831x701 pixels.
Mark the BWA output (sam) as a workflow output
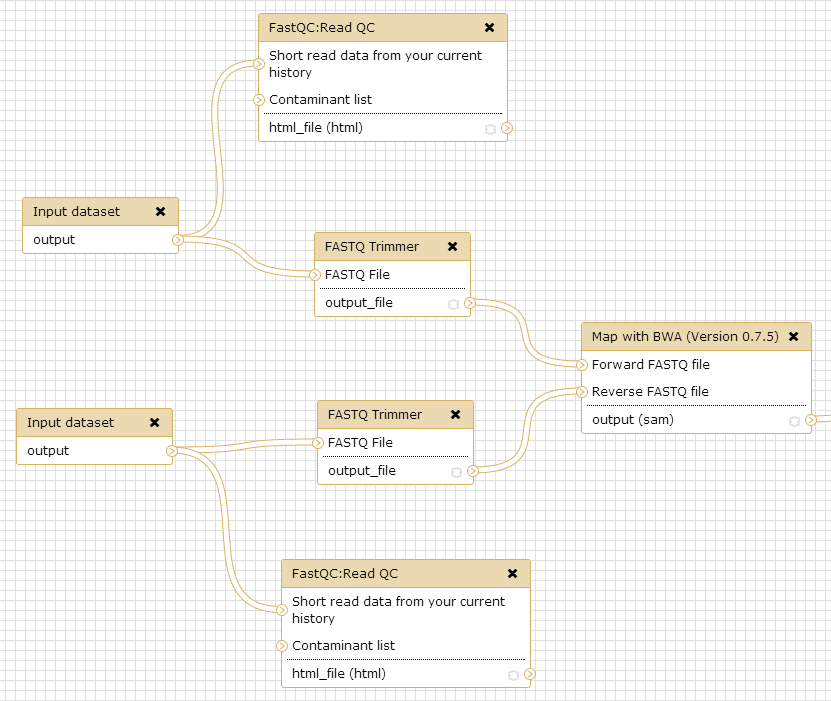[x=794, y=421]
